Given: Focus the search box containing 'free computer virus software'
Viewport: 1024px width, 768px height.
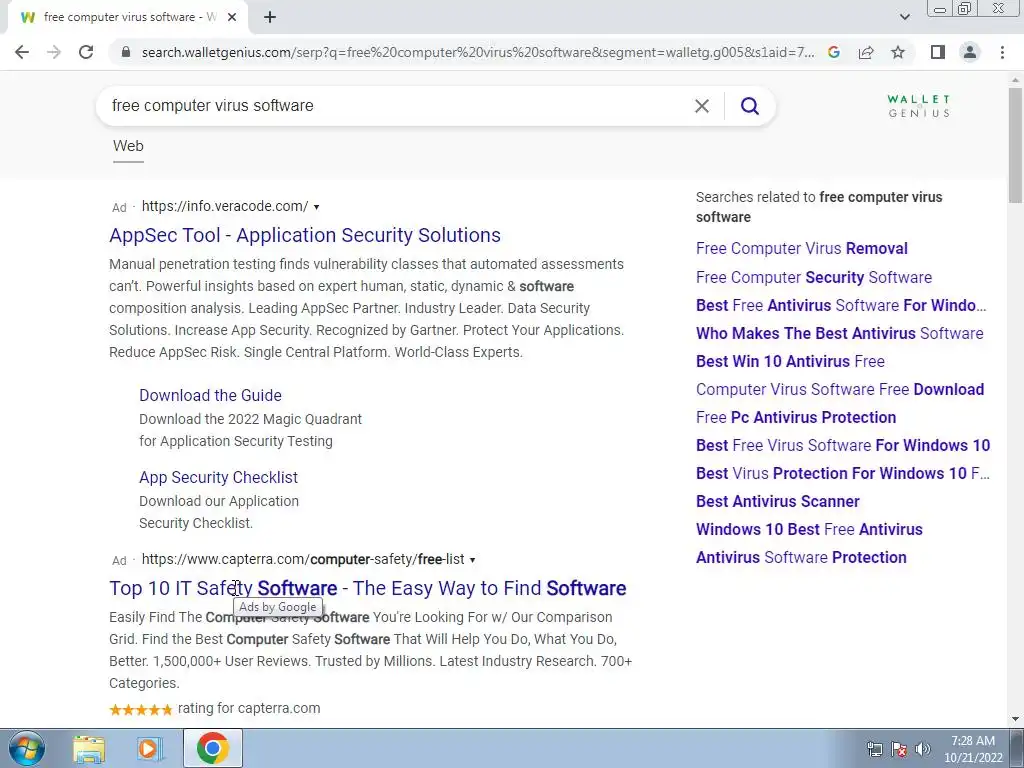Looking at the screenshot, I should 398,106.
